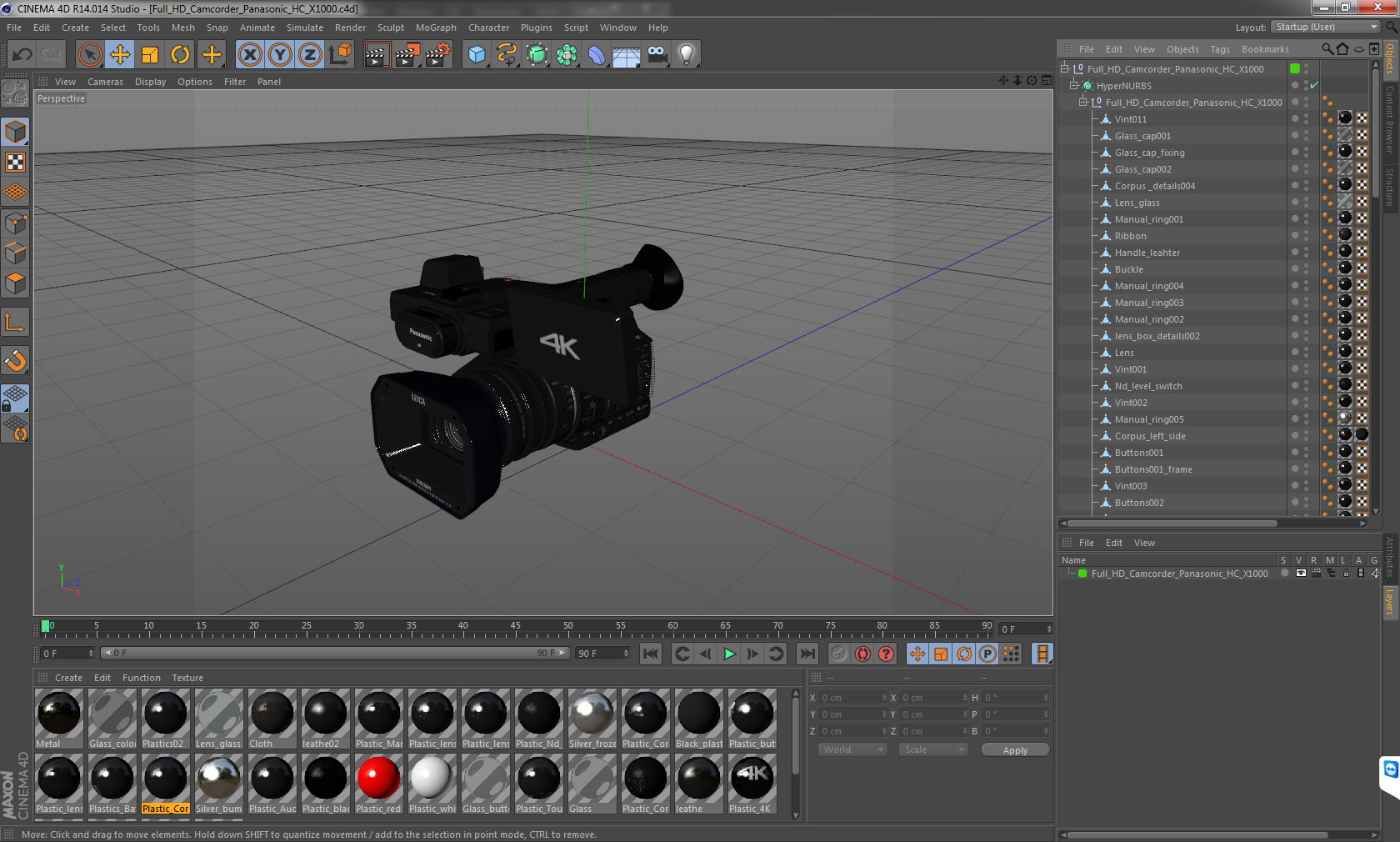This screenshot has width=1400, height=842.
Task: Open the World coordinate dropdown
Action: pos(853,749)
